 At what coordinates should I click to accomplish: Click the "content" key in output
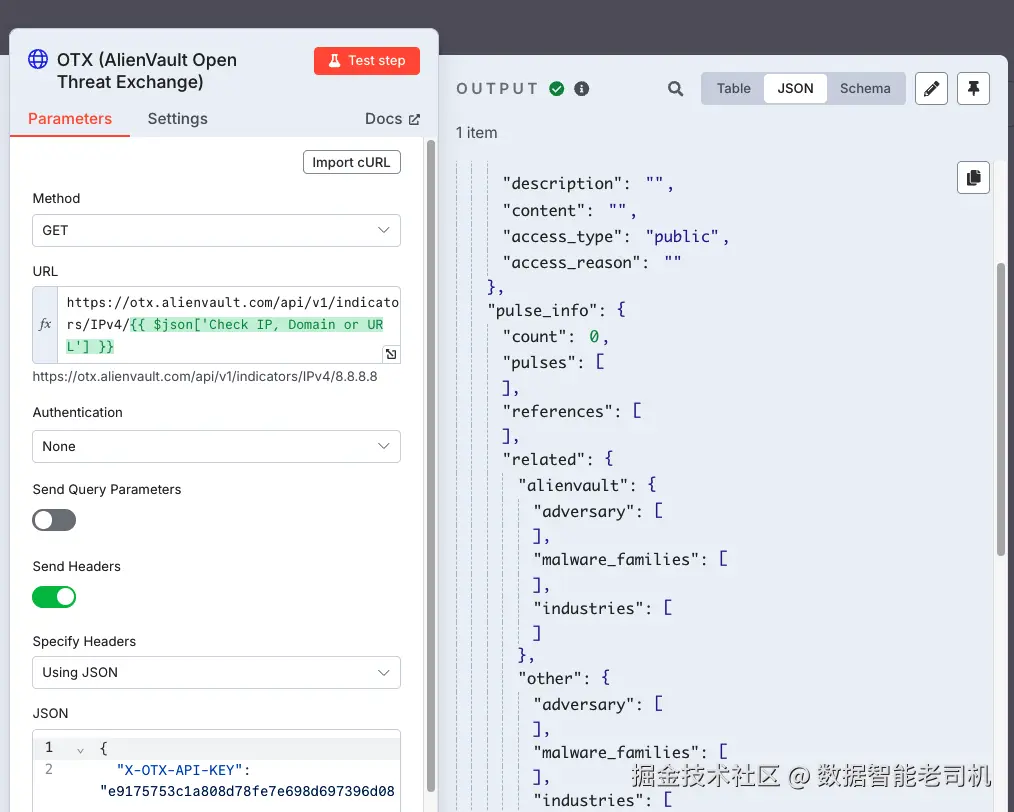click(544, 211)
